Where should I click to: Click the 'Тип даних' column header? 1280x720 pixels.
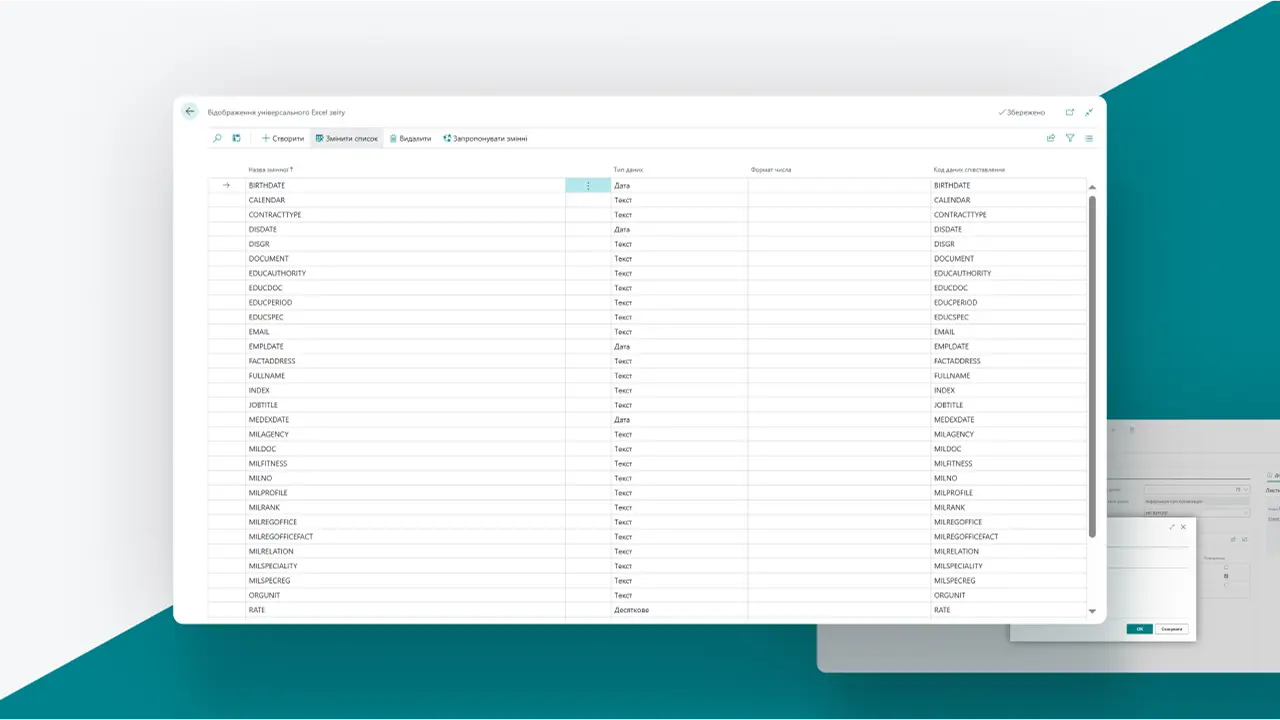628,170
